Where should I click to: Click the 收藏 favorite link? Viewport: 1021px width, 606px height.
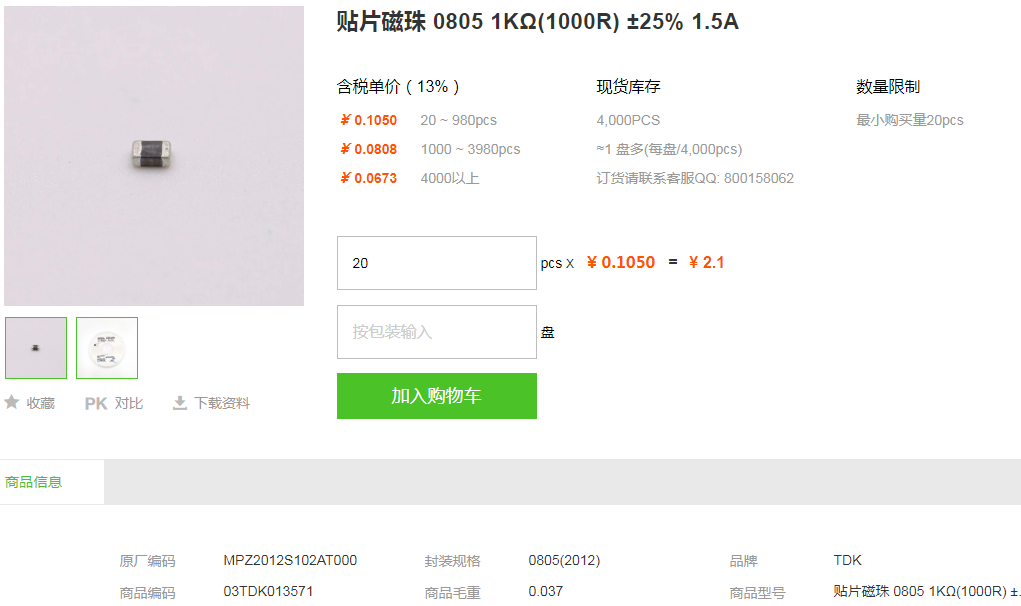point(40,404)
